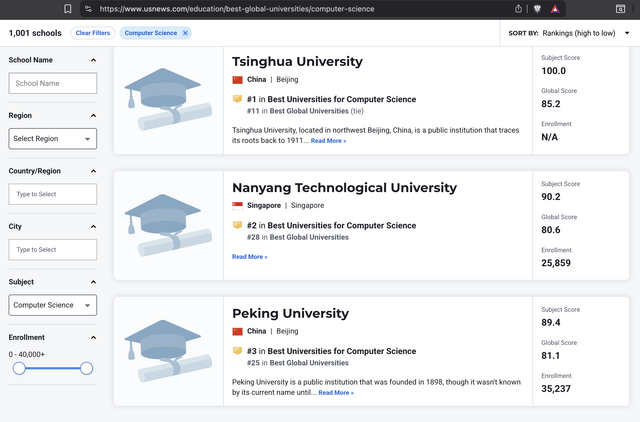Remove Computer Science filter chip via X

pos(185,33)
